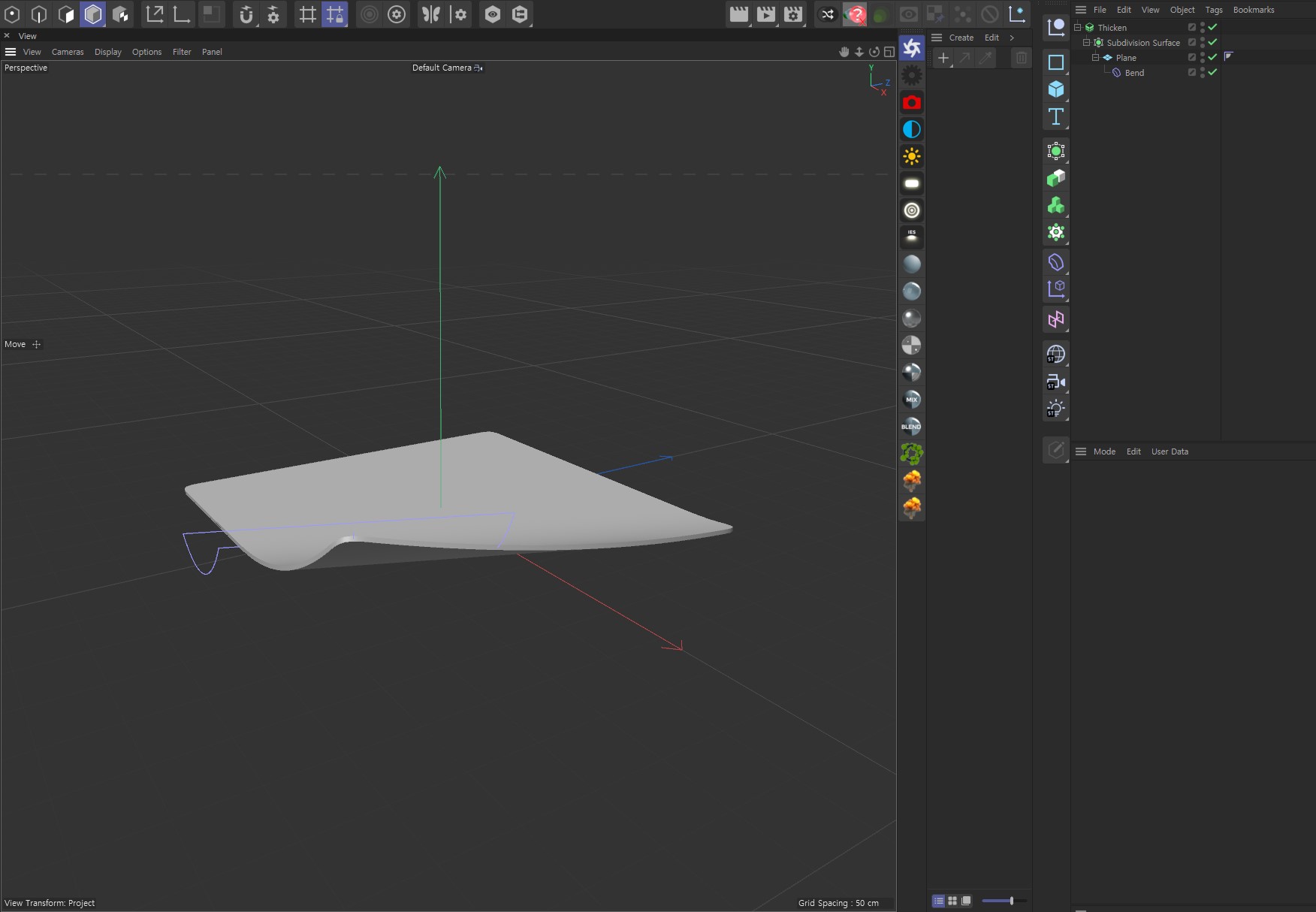Click the red question mark sphere icon
This screenshot has height=912, width=1316.
(855, 14)
